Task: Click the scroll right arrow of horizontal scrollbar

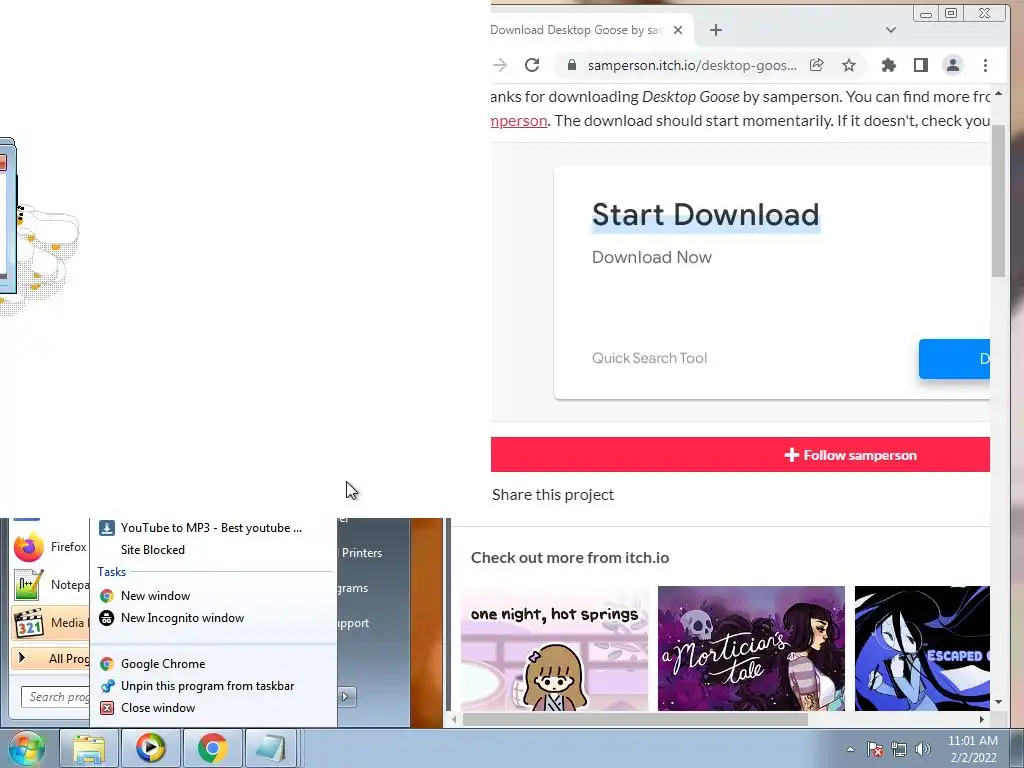Action: click(x=982, y=719)
